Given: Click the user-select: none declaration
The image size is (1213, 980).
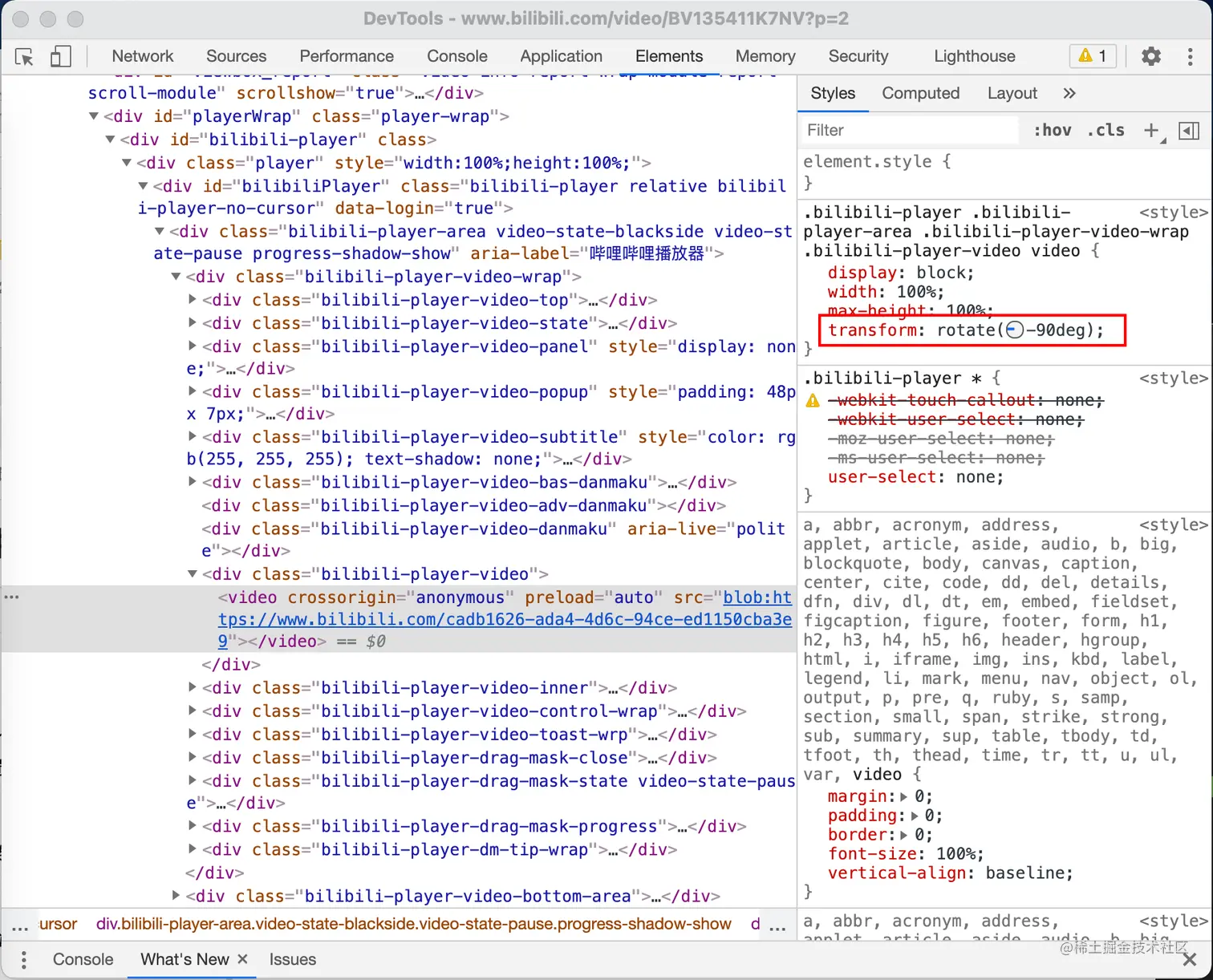Looking at the screenshot, I should pyautogui.click(x=915, y=477).
